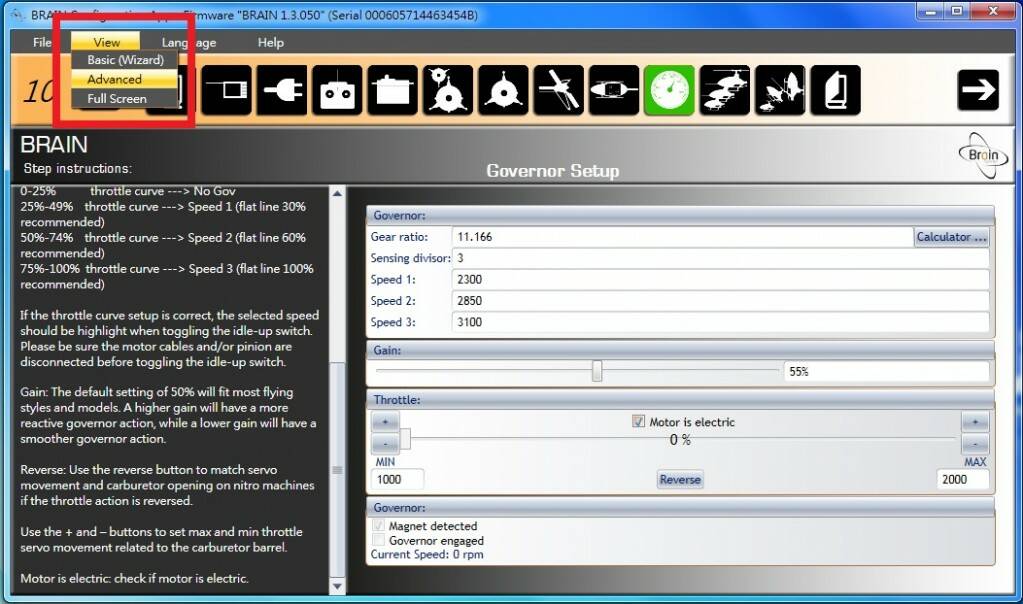Choose Full Screen option
This screenshot has width=1023, height=604.
(125, 98)
